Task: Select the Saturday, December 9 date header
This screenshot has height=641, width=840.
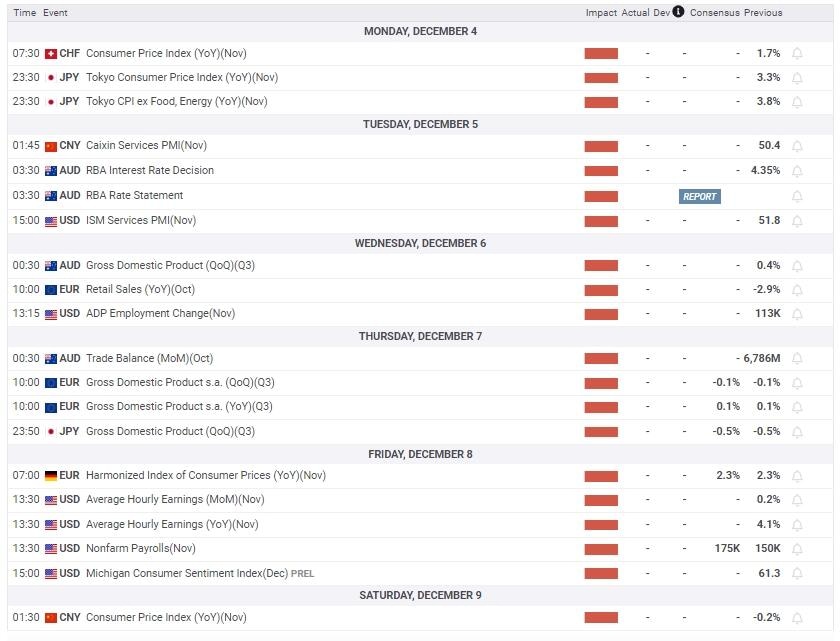Action: coord(421,595)
